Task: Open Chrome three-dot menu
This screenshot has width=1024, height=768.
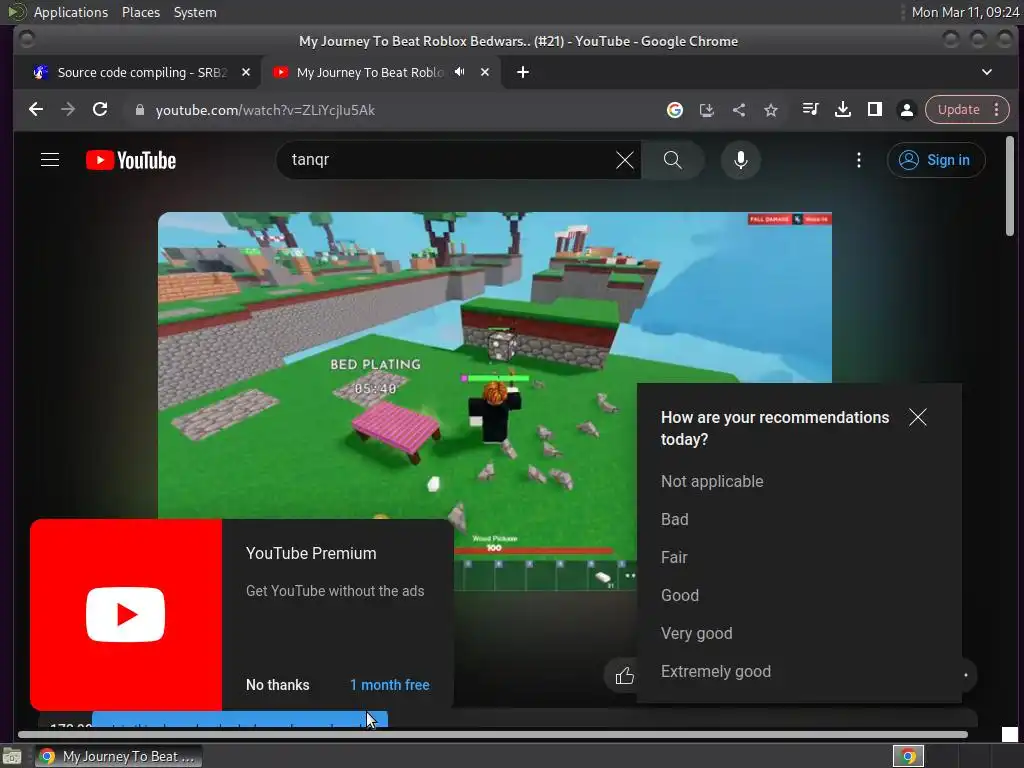Action: click(996, 110)
